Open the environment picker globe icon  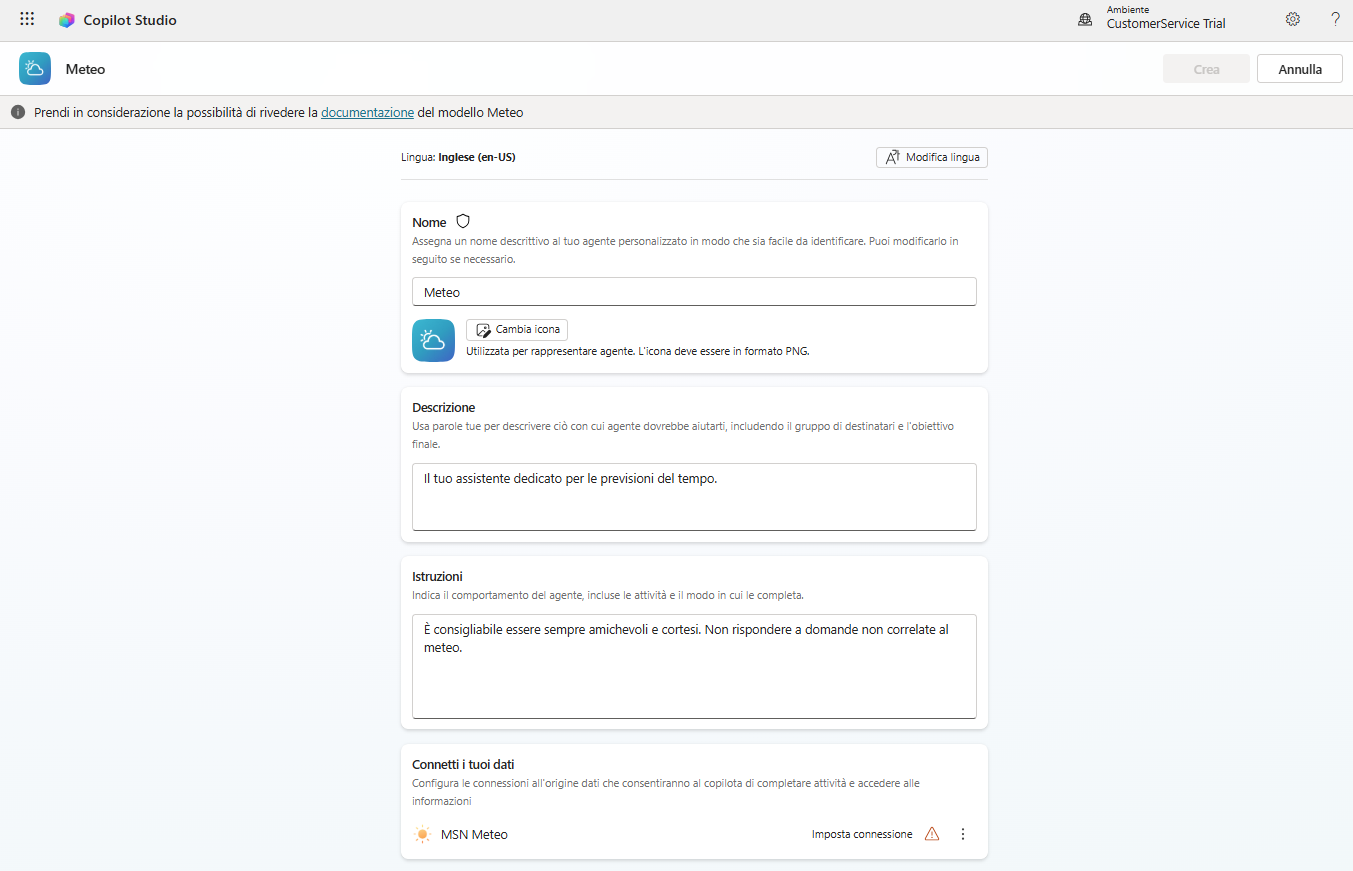[x=1085, y=19]
